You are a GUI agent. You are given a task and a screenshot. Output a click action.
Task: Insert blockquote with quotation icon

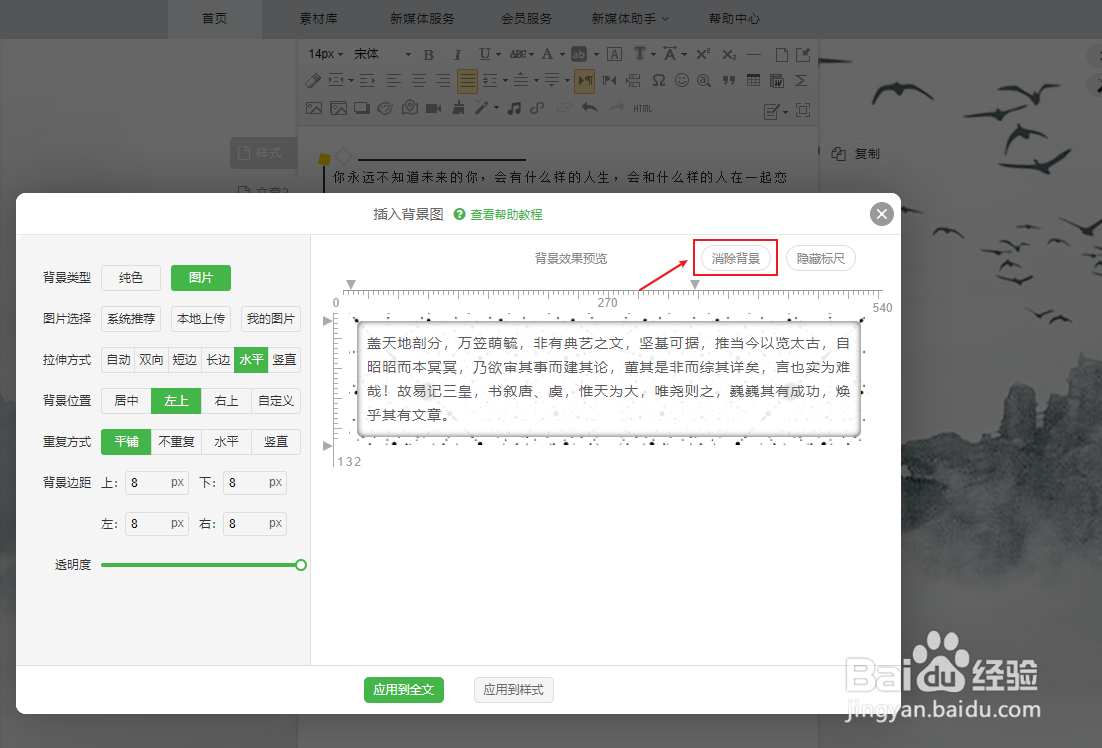point(729,81)
